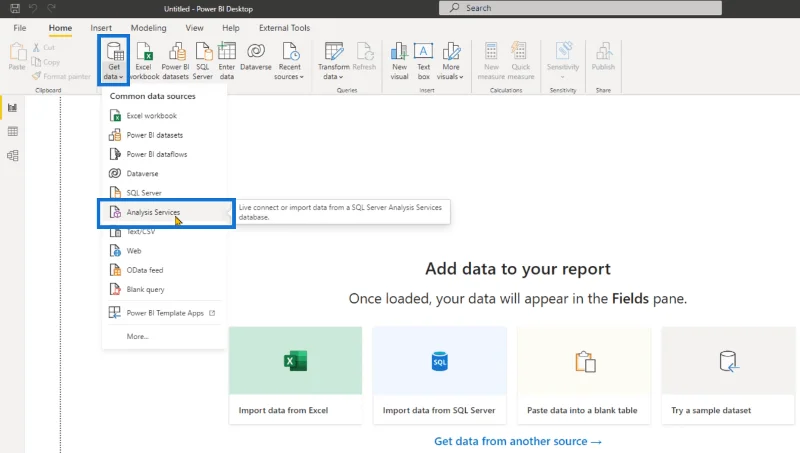Open the Get data dropdown button
This screenshot has width=800, height=453.
[x=114, y=61]
